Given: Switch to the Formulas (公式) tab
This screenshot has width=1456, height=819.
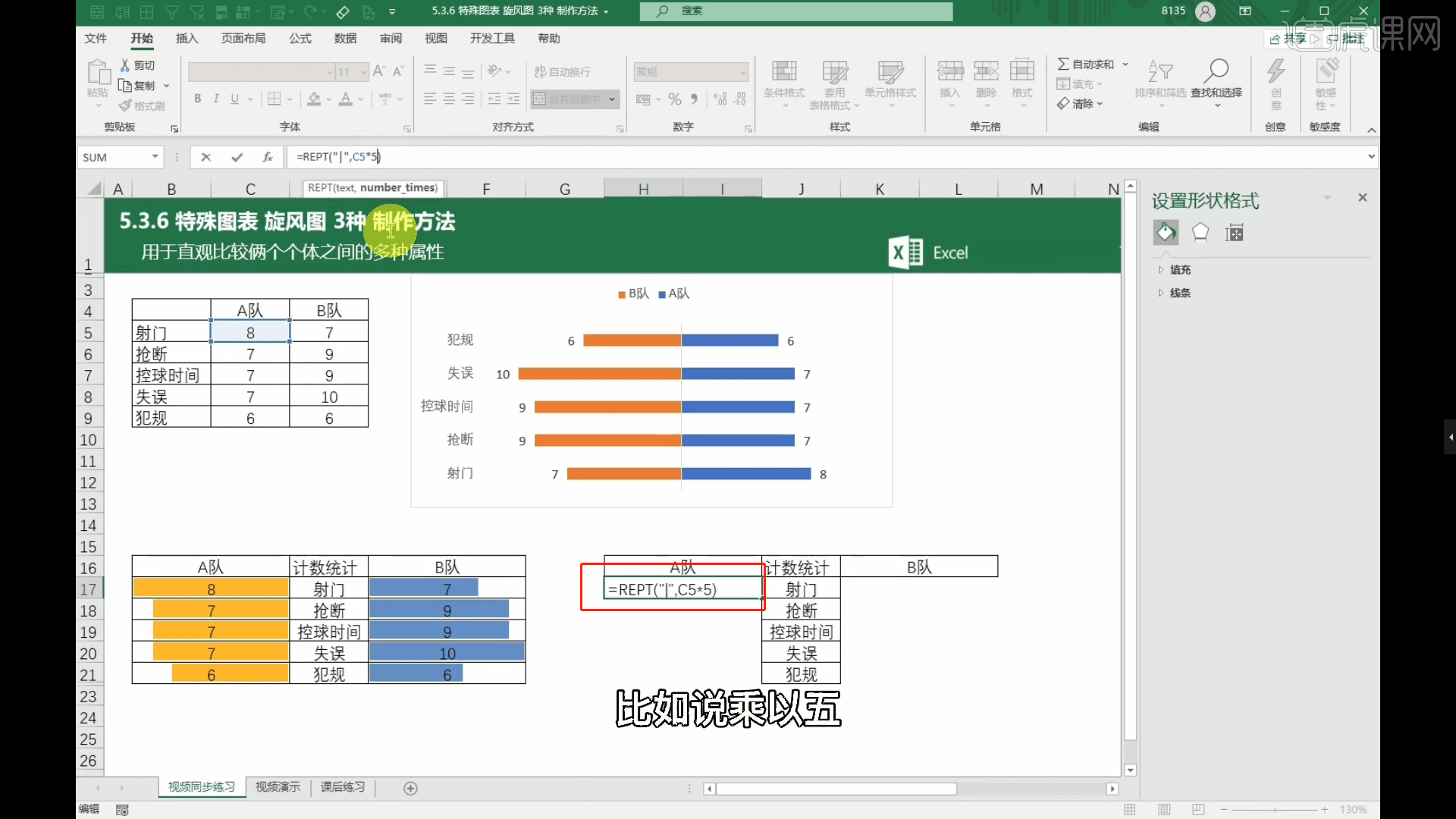Looking at the screenshot, I should click(x=300, y=39).
